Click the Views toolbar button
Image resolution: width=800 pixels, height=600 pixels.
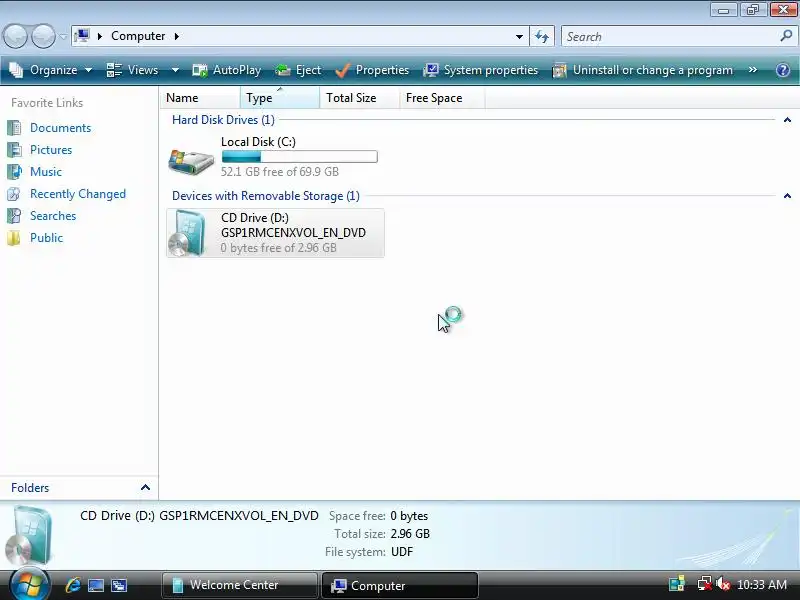[133, 70]
